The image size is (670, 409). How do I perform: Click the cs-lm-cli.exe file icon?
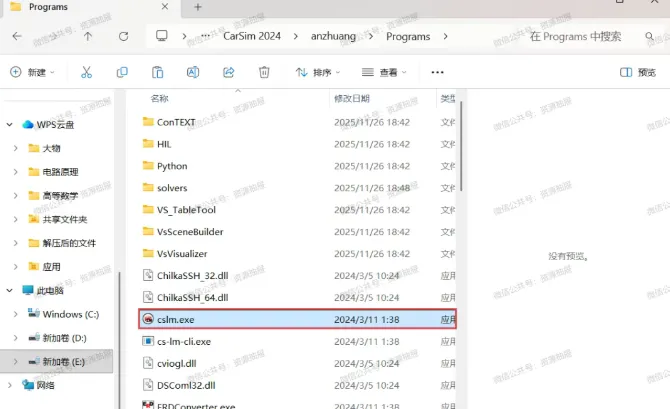148,341
